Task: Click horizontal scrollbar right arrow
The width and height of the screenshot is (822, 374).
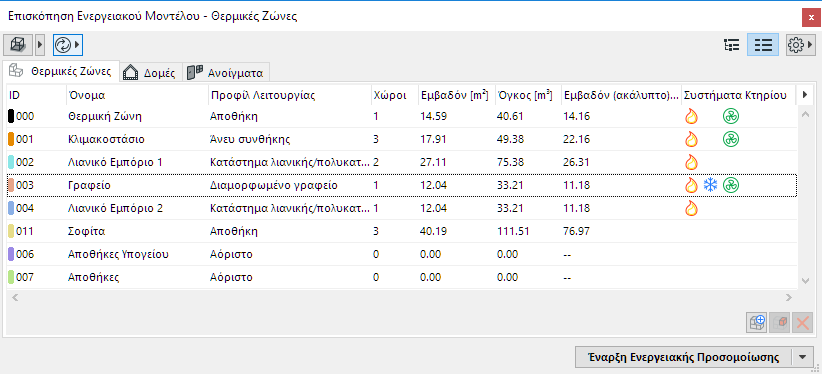Action: click(789, 297)
